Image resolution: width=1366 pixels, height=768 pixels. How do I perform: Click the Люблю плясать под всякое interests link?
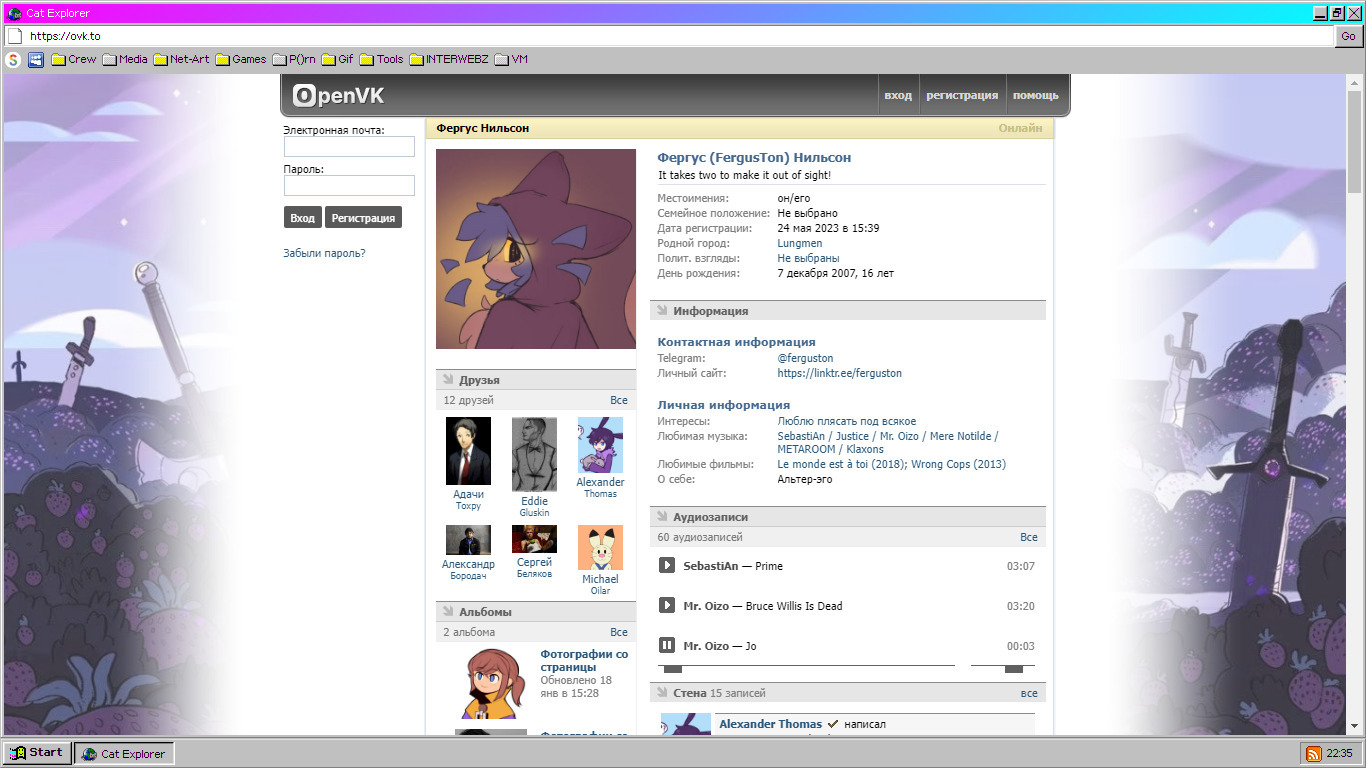tap(847, 421)
